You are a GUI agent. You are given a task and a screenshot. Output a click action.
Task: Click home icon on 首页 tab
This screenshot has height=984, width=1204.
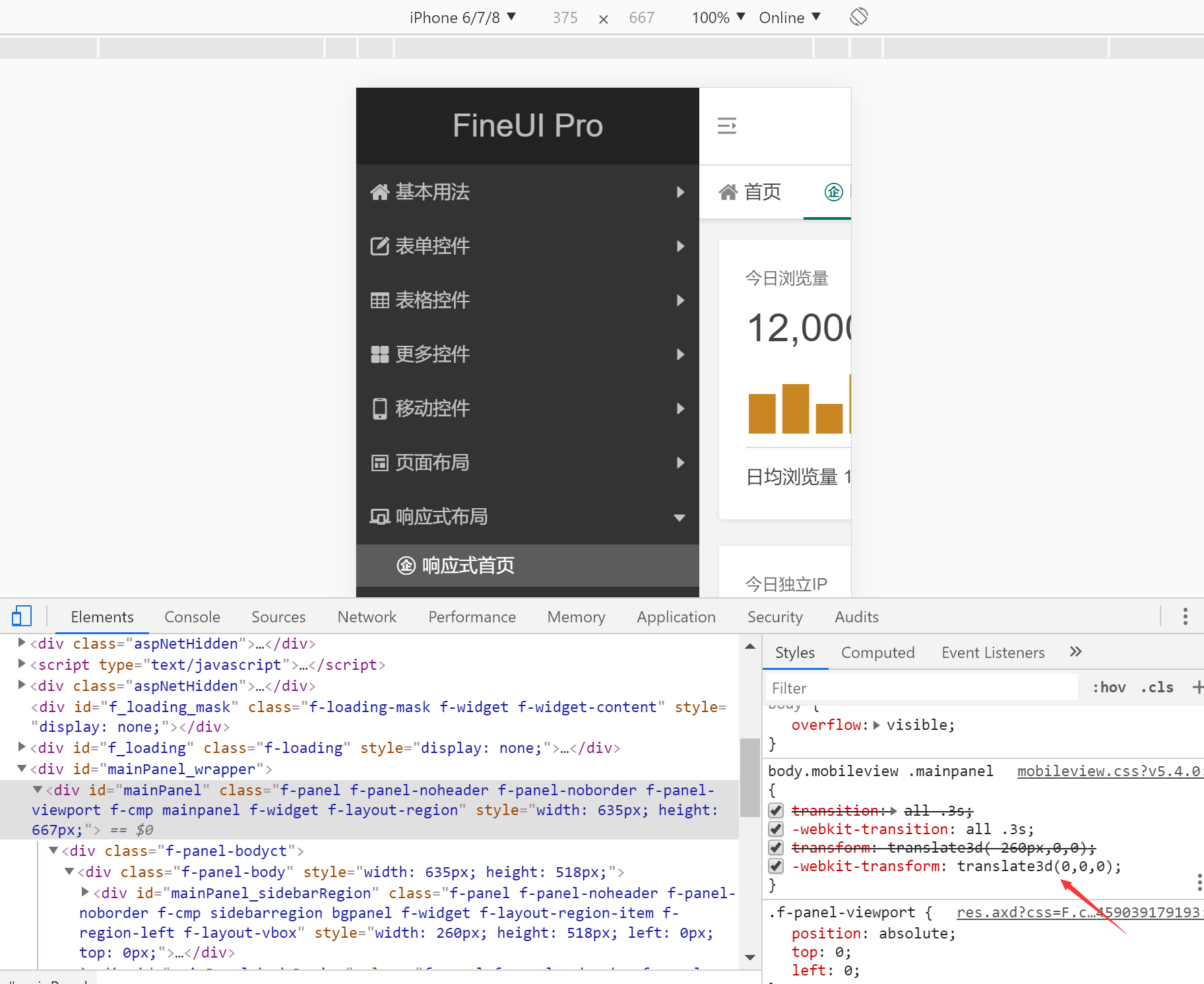pyautogui.click(x=728, y=192)
